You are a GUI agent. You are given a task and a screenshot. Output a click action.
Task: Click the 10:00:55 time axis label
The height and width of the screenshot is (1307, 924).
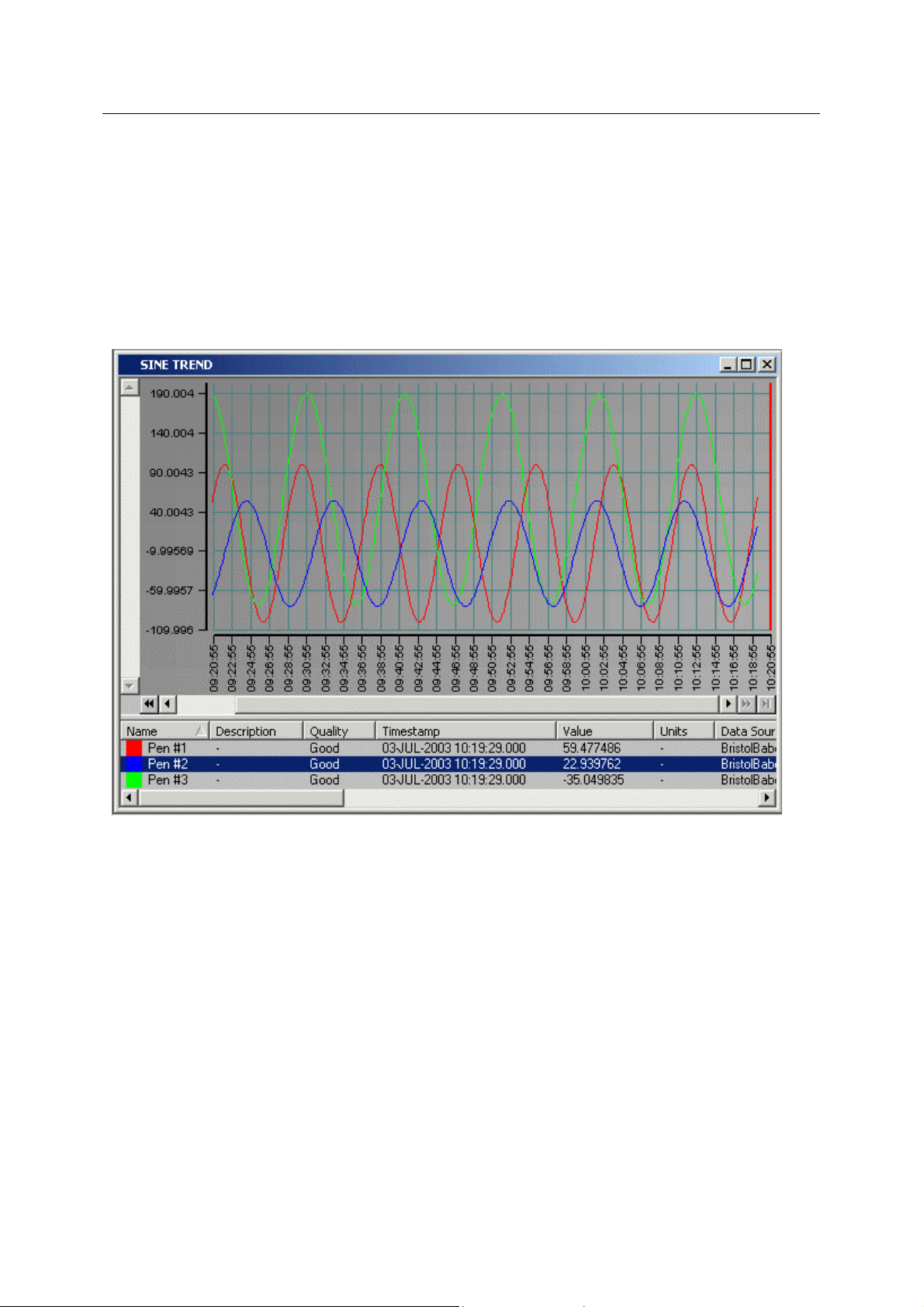(586, 667)
